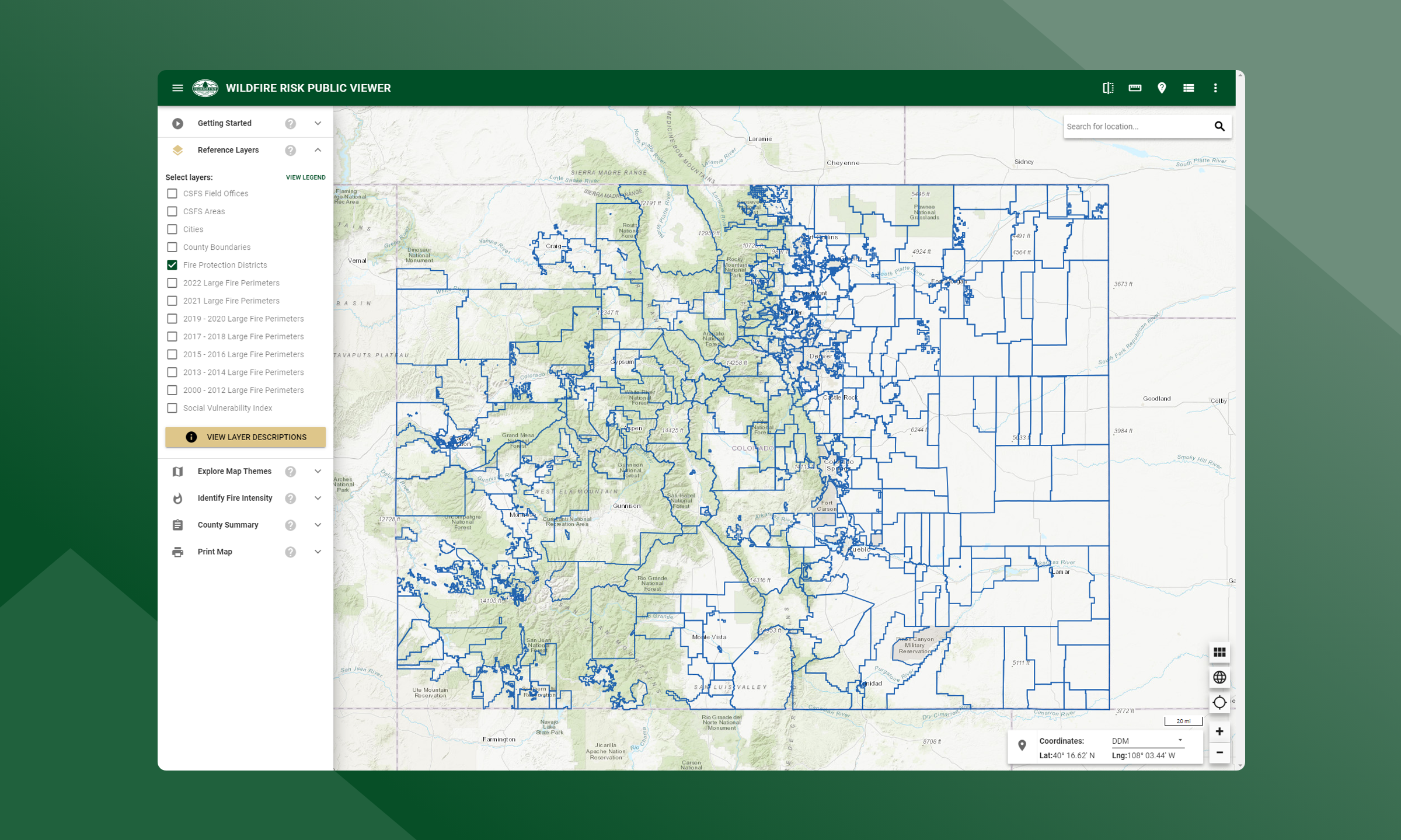Click the Reference Layers stack icon
Viewport: 1401px width, 840px height.
tap(177, 150)
